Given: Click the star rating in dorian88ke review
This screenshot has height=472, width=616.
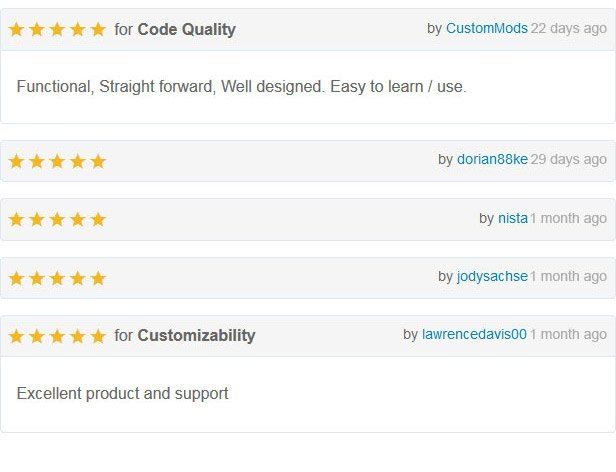Looking at the screenshot, I should 57,161.
